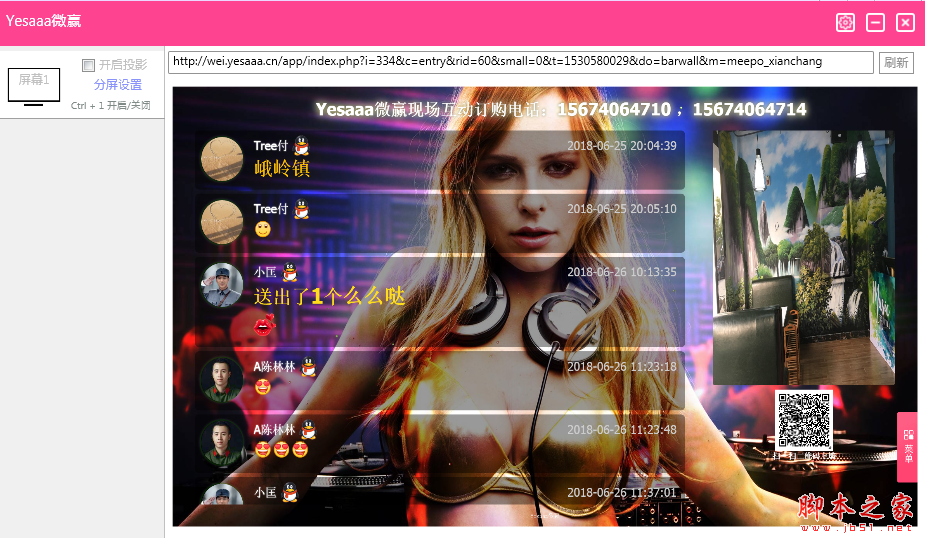
Task: Click A陈林林 avatar on the 11:23:18 message
Action: point(222,379)
